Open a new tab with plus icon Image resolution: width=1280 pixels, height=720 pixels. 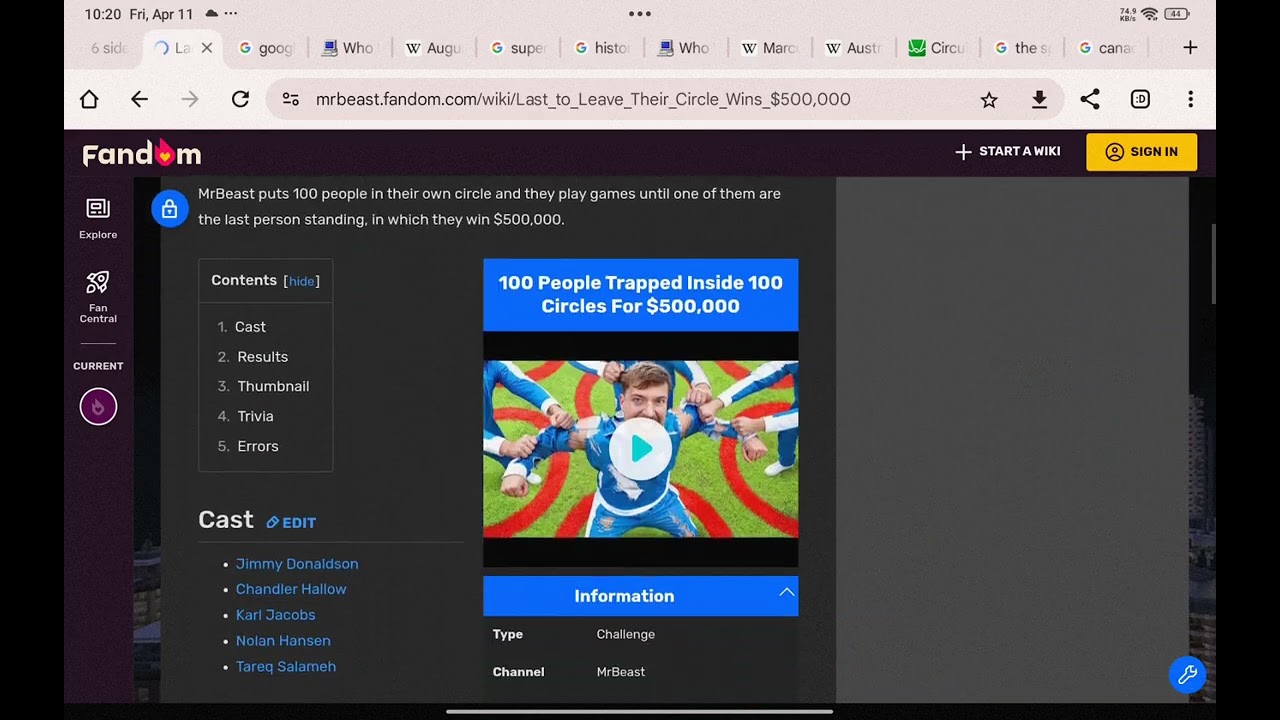pos(1190,47)
